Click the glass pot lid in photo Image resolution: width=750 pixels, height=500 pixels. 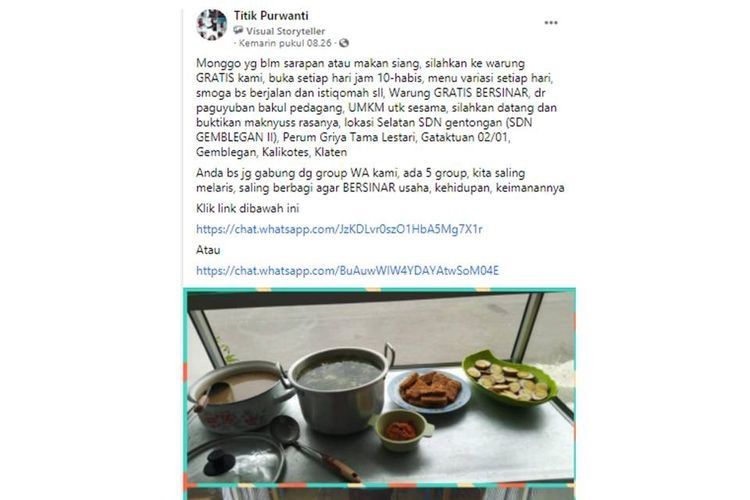click(x=234, y=460)
